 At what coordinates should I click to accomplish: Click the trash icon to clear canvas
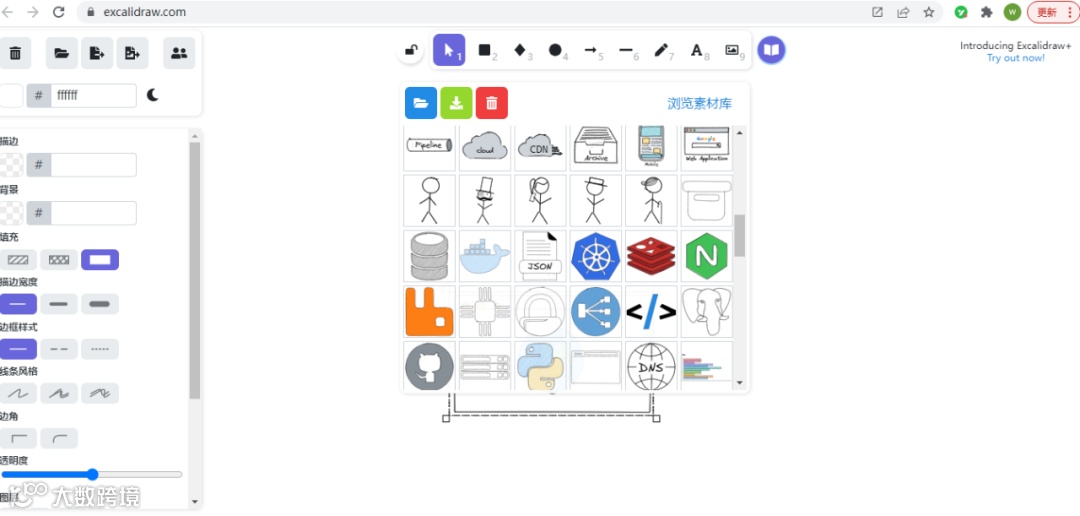[15, 53]
